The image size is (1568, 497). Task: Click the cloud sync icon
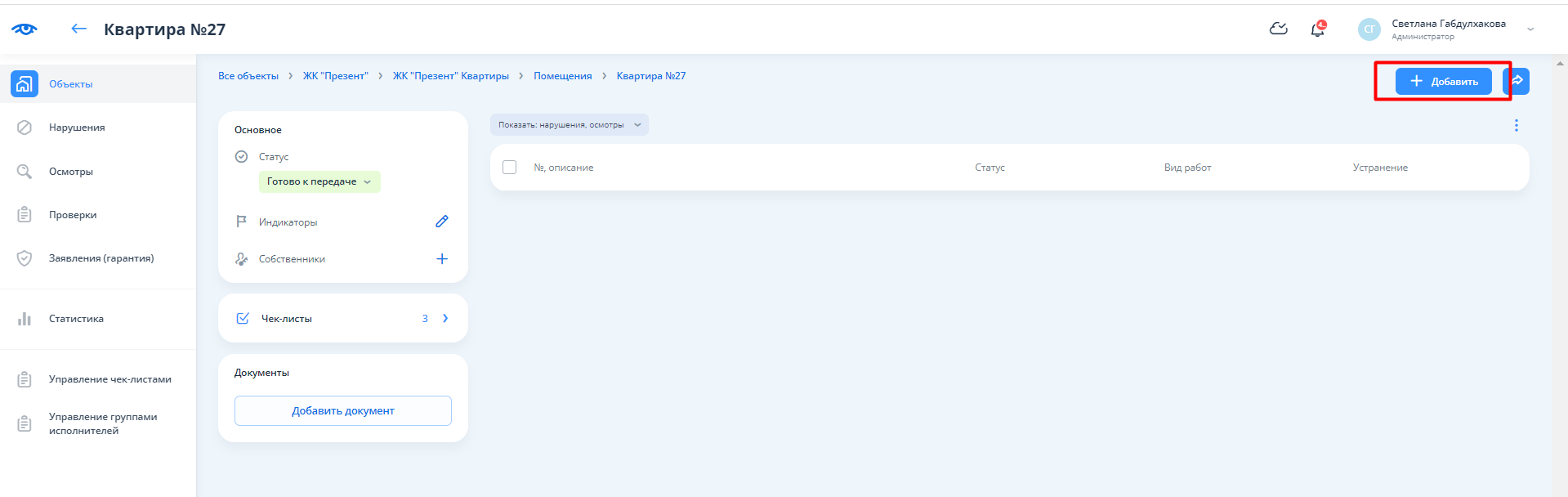[1278, 29]
